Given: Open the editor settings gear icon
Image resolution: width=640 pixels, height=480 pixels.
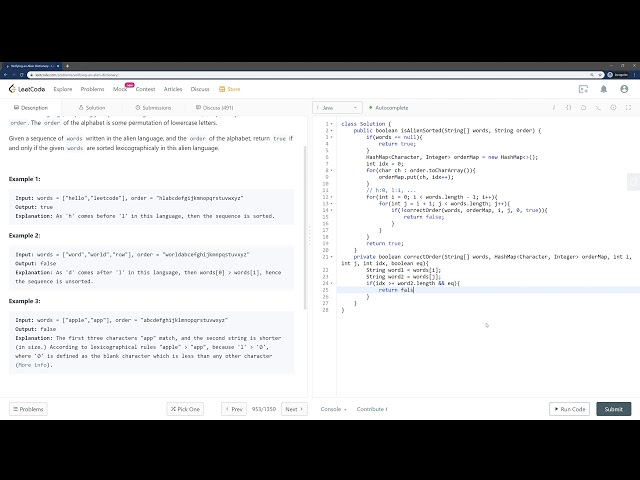Looking at the screenshot, I should coord(613,108).
